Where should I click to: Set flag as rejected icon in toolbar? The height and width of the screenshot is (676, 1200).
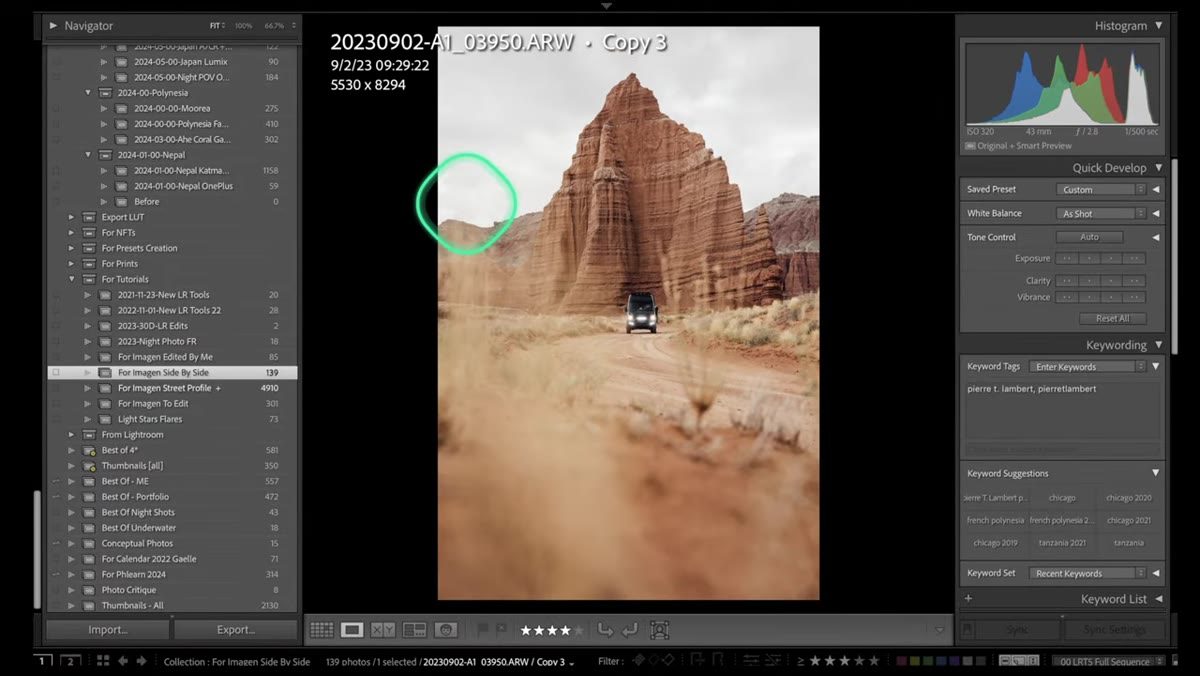pos(500,630)
